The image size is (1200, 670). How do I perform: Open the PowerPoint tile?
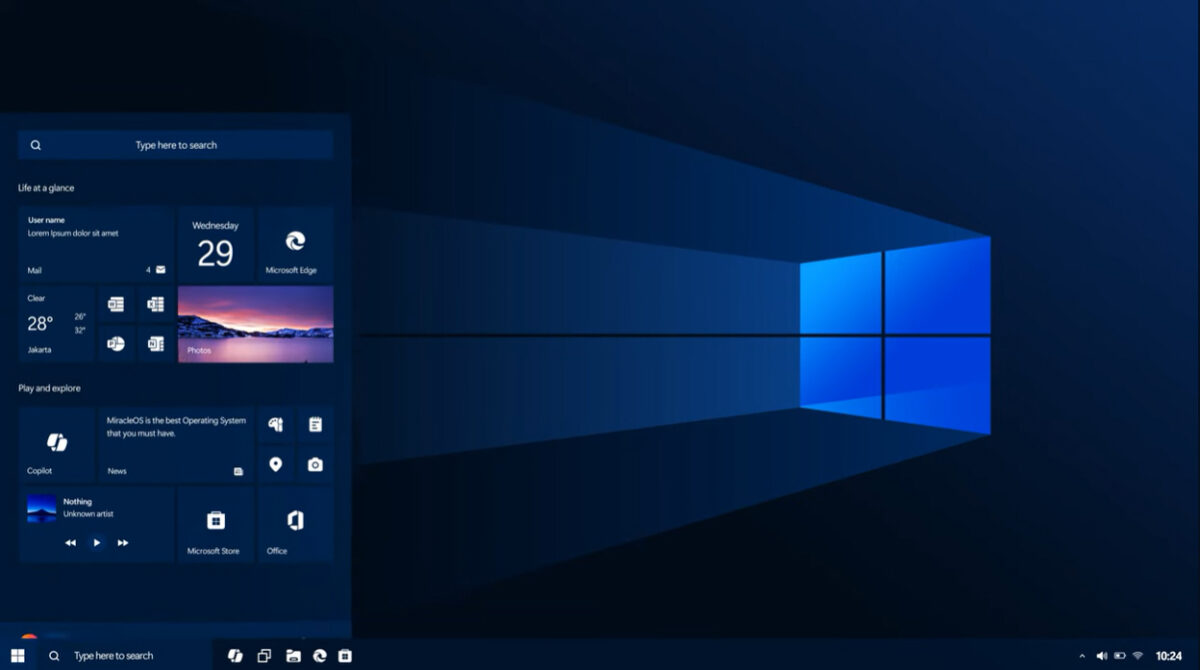pos(118,343)
